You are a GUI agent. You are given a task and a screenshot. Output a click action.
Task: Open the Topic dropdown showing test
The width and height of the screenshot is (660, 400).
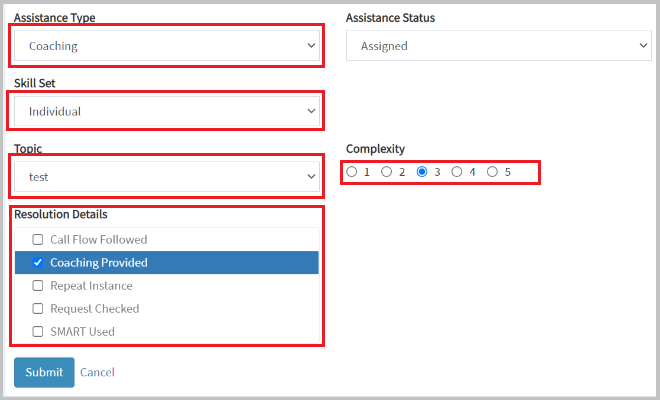click(167, 176)
